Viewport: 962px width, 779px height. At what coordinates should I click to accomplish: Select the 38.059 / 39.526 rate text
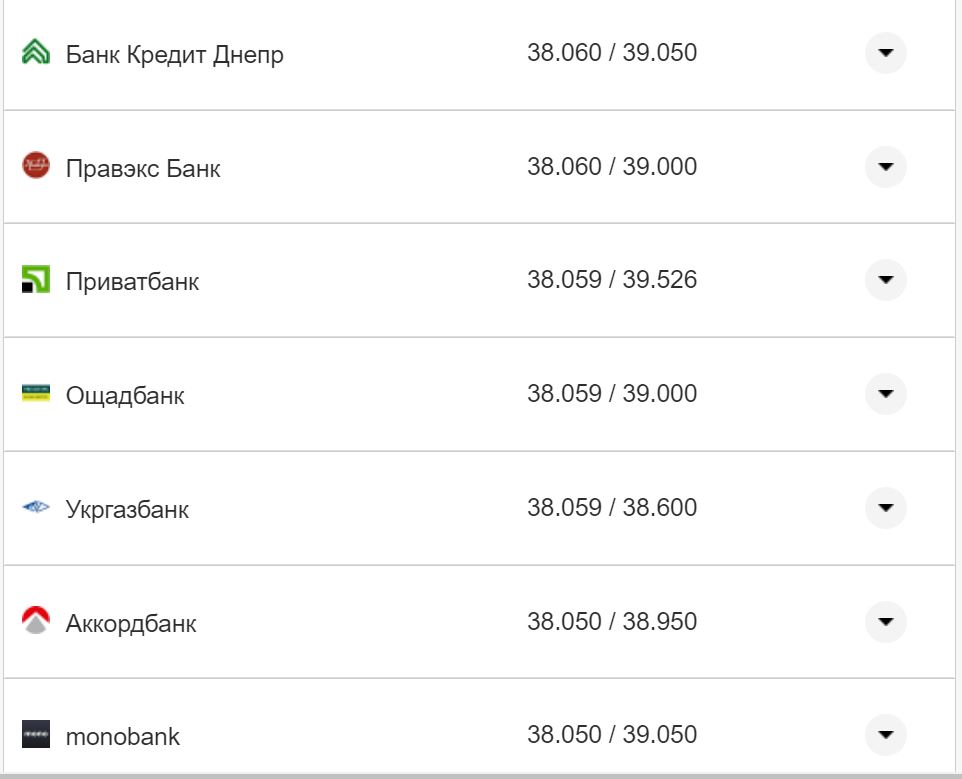pyautogui.click(x=614, y=280)
